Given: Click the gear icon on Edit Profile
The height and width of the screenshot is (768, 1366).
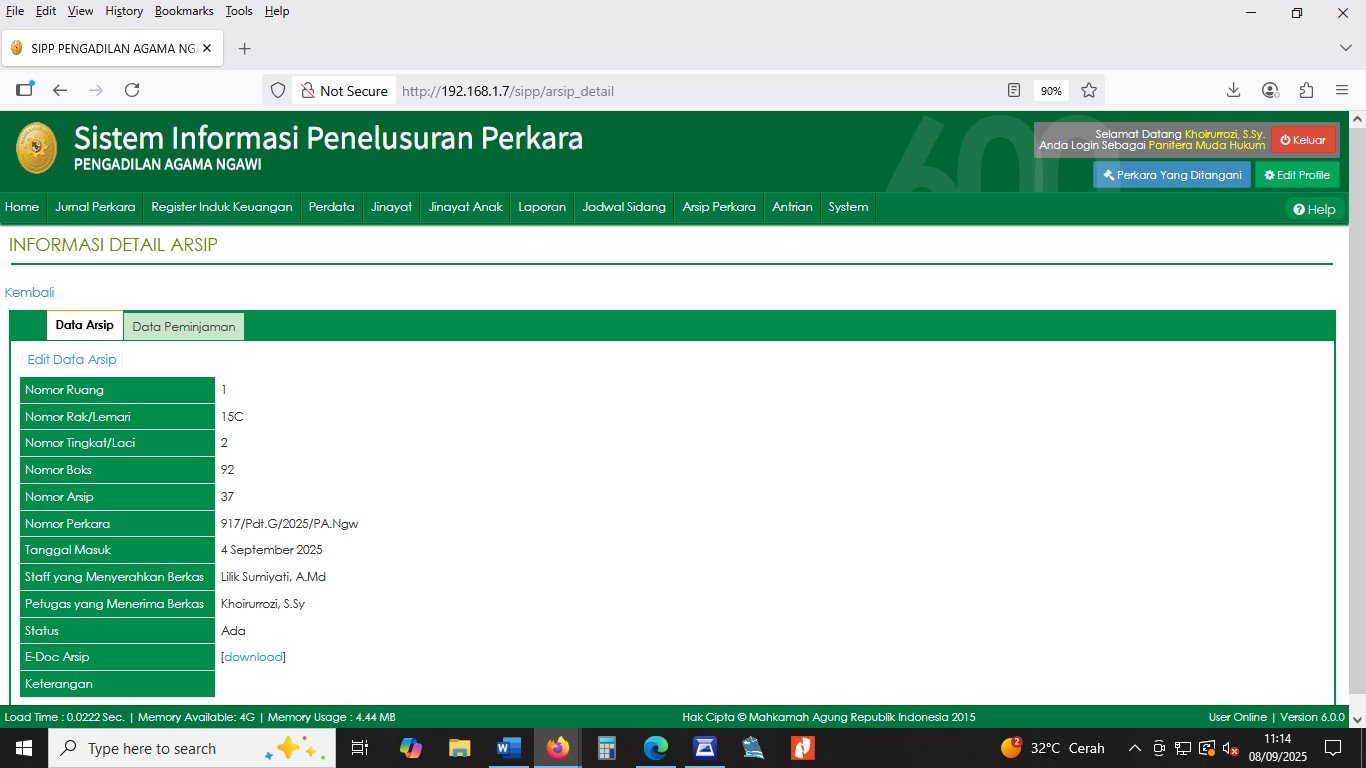Looking at the screenshot, I should point(1267,173).
